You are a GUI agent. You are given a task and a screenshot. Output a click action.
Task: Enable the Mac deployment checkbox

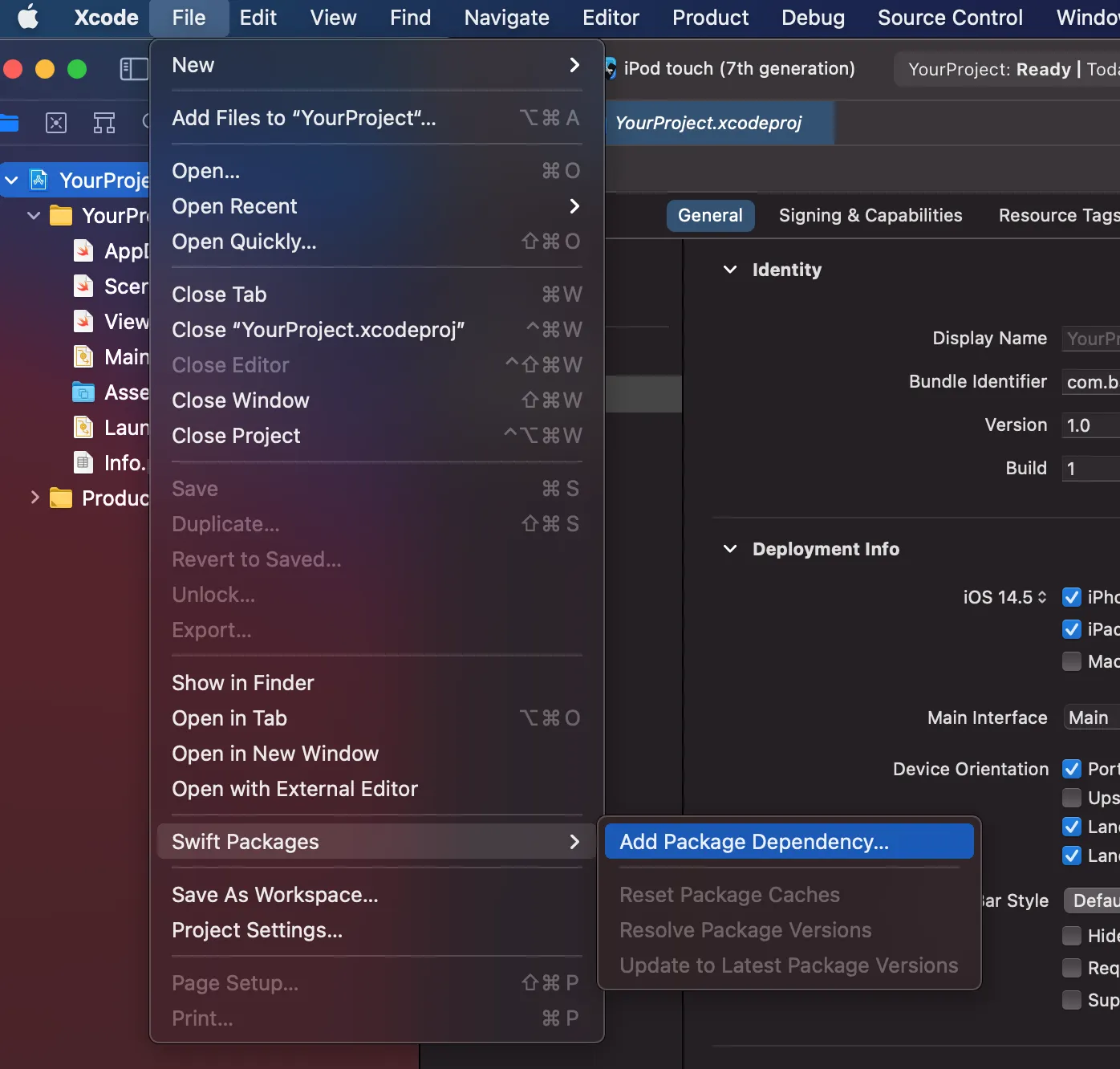pyautogui.click(x=1072, y=661)
